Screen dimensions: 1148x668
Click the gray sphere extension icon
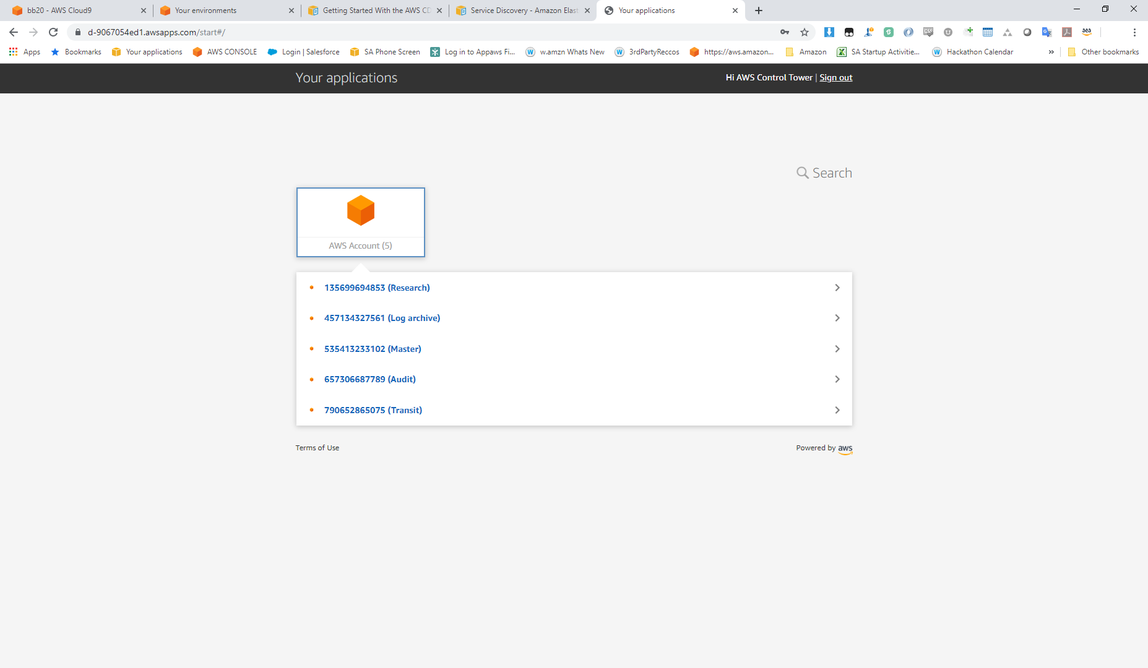pyautogui.click(x=1027, y=32)
